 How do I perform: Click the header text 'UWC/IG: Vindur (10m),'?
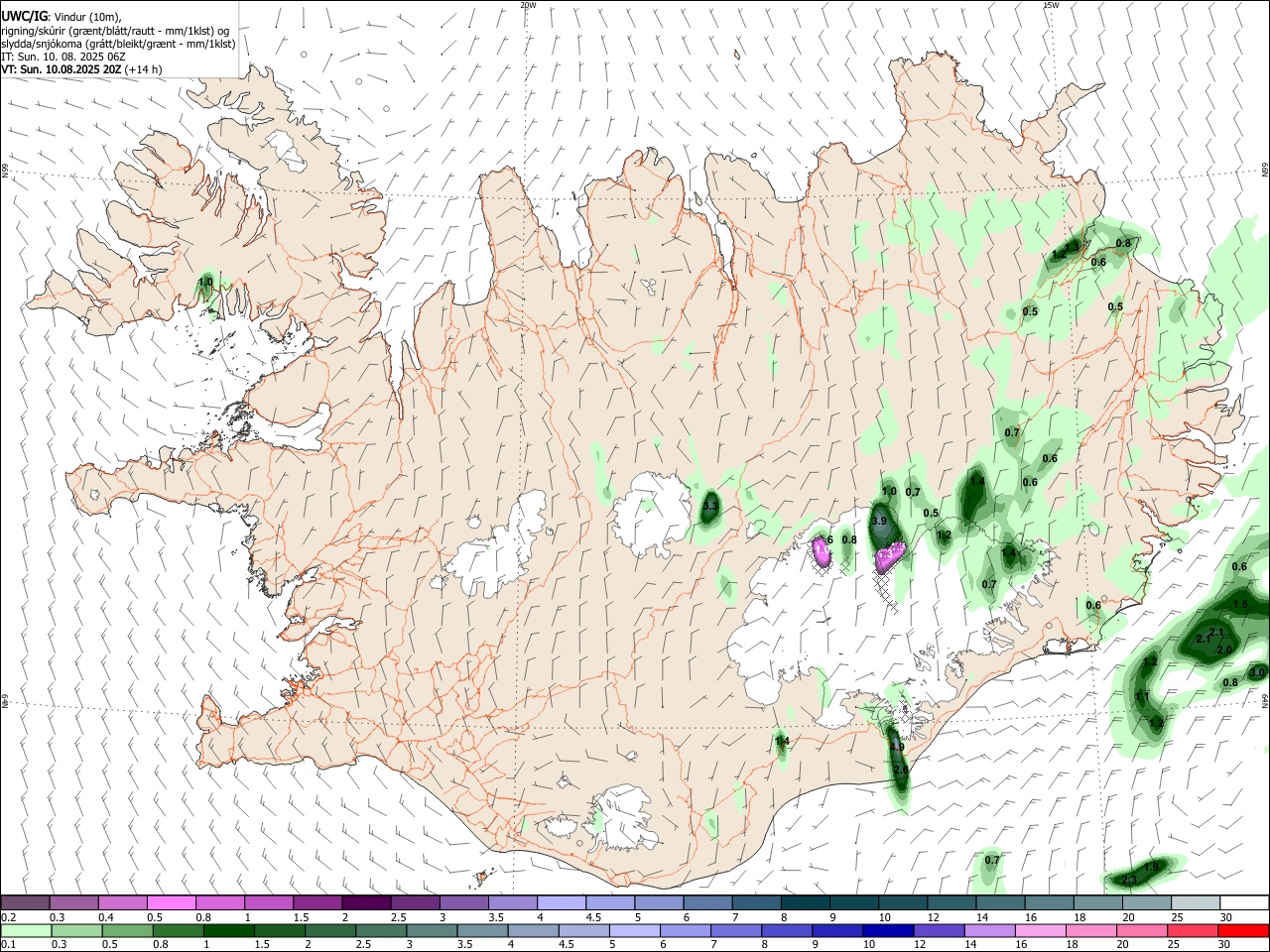(x=62, y=17)
